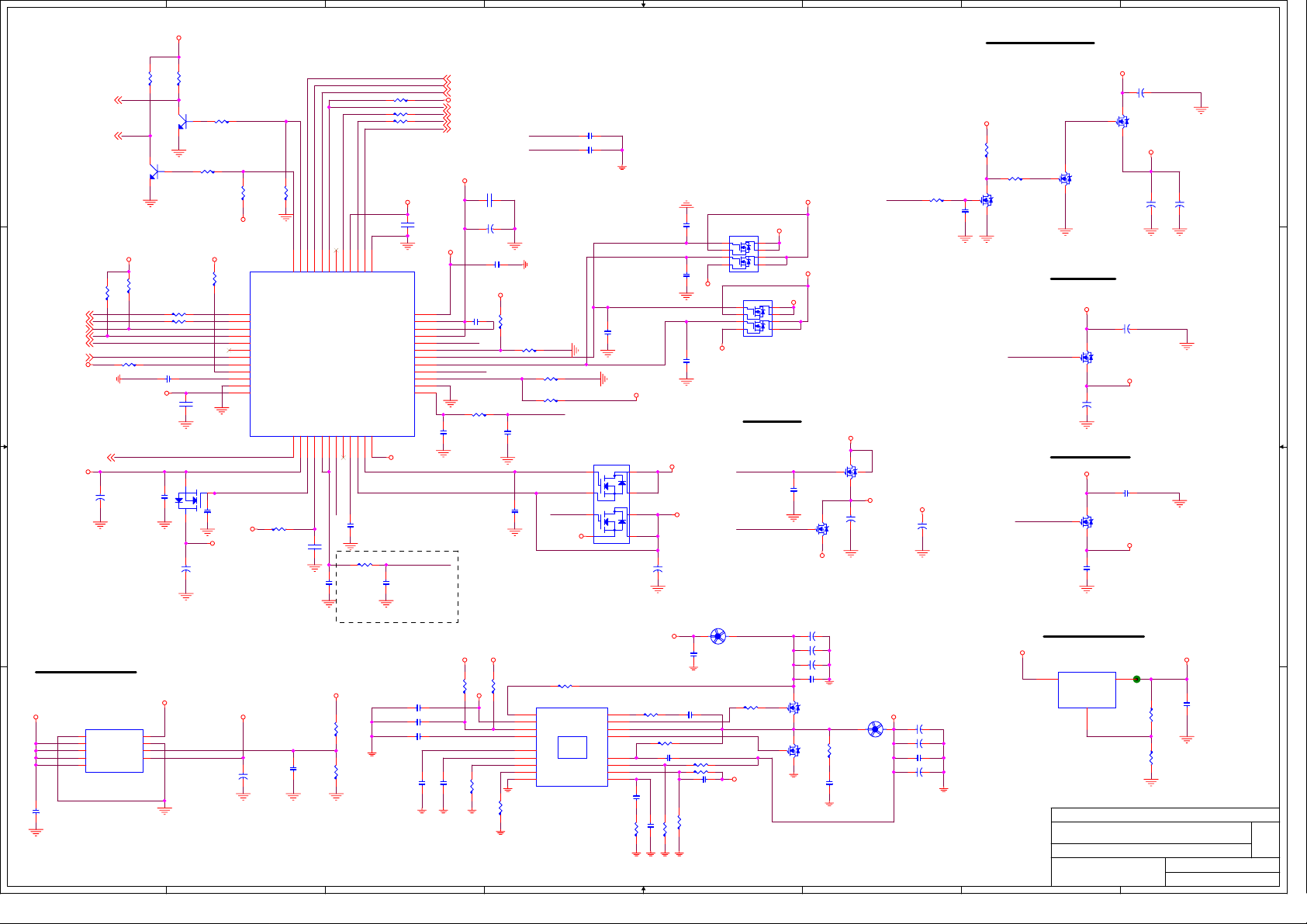Select the tall dual-MOSFET package with two diodes
This screenshot has width=1307, height=924.
click(611, 504)
